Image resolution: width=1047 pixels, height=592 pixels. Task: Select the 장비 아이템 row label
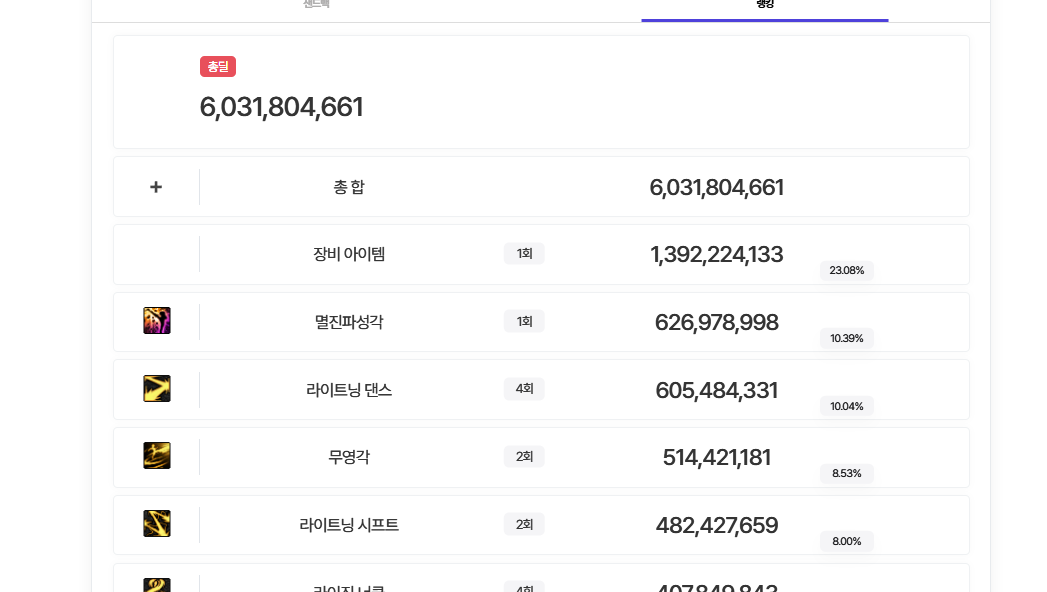tap(349, 254)
